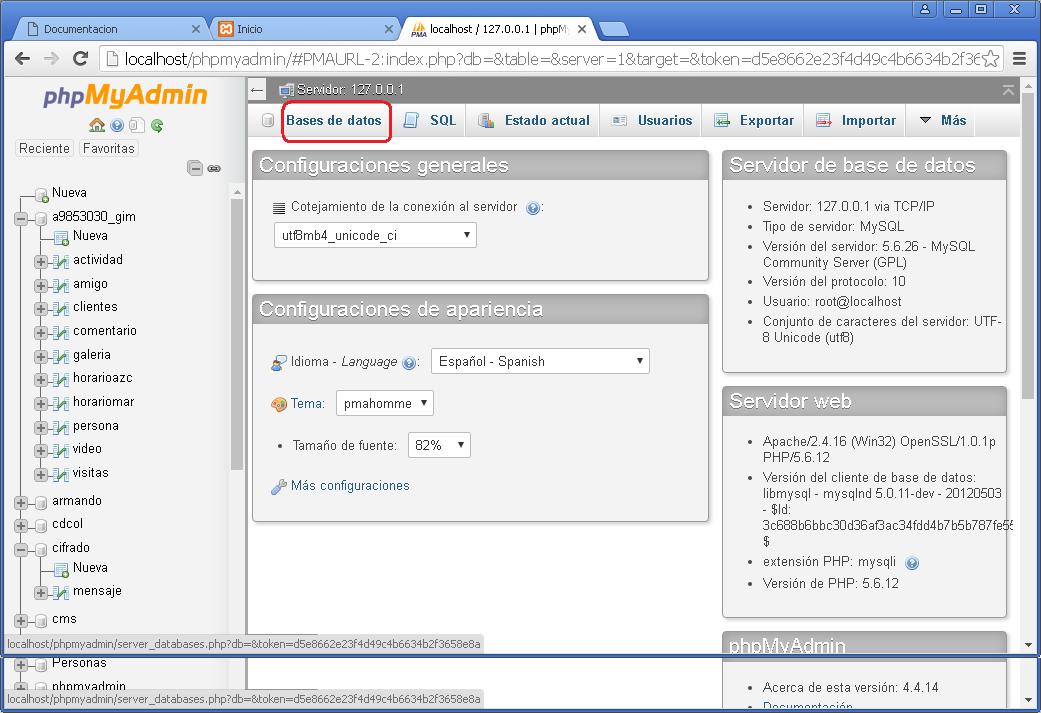This screenshot has width=1041, height=713.
Task: Collapse all navigation tree icon
Action: pos(195,168)
